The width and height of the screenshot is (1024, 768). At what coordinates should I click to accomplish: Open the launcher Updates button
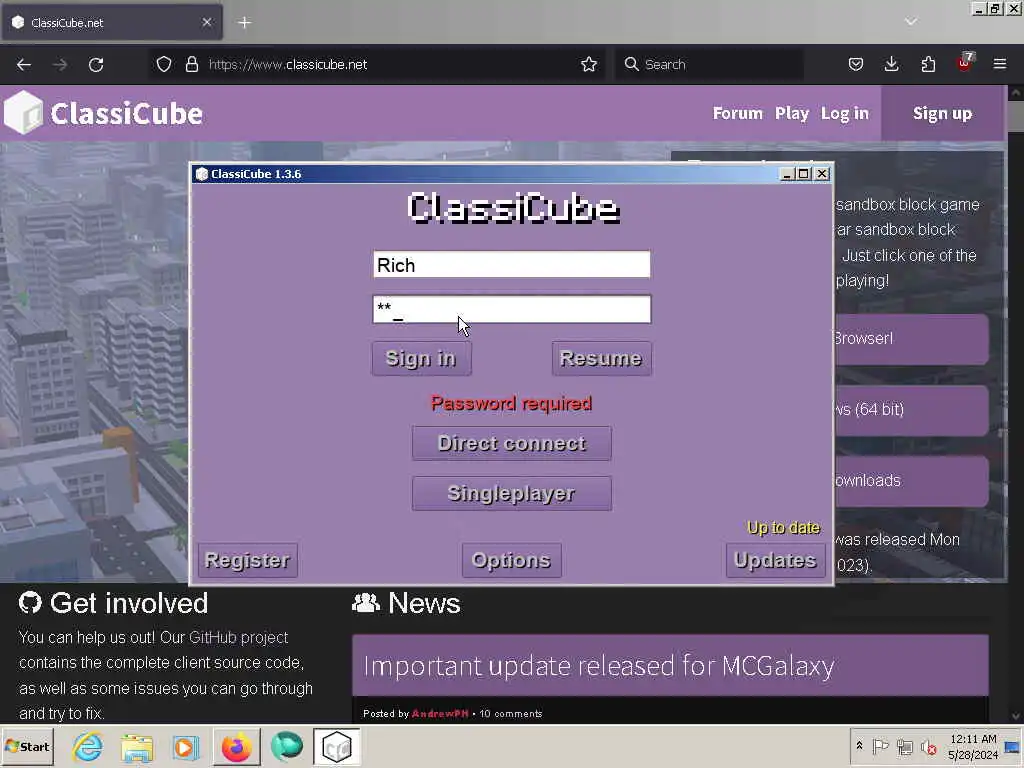775,560
